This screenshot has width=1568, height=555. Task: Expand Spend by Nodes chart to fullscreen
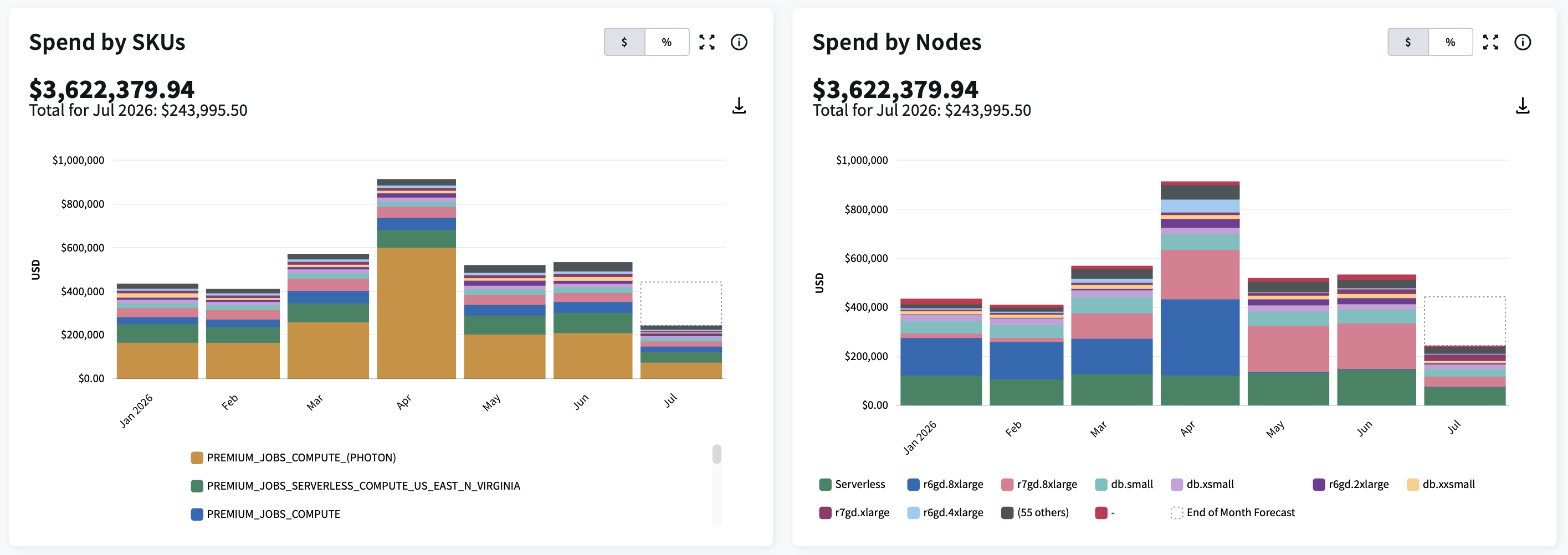[x=1490, y=42]
